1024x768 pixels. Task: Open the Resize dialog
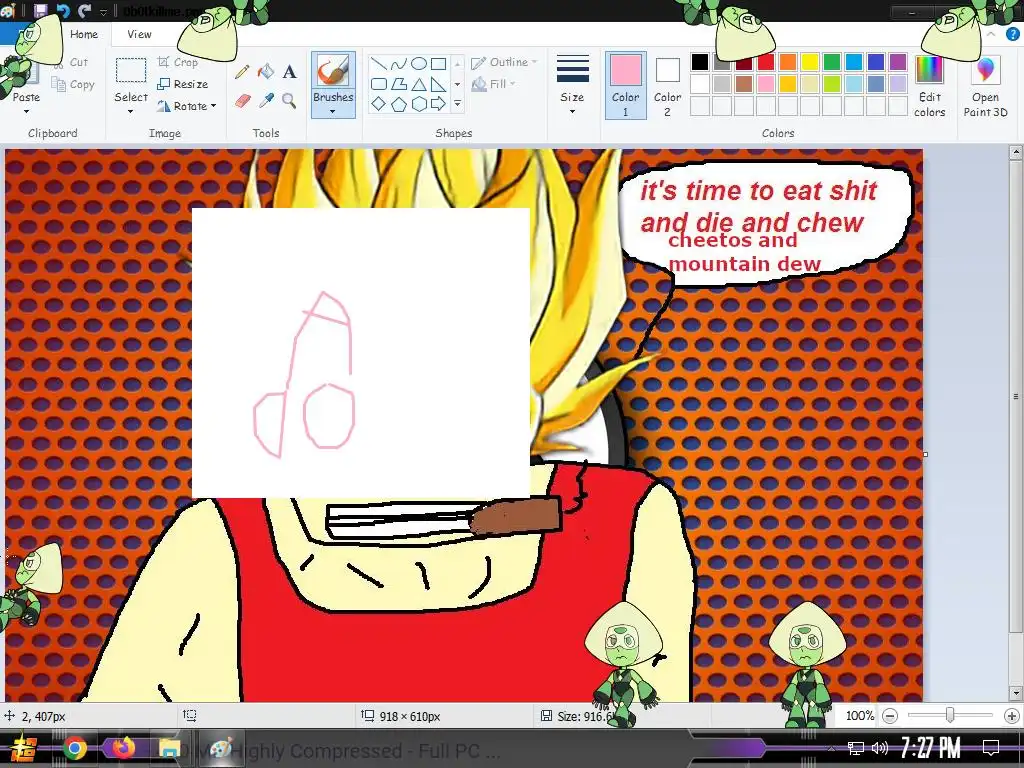click(x=182, y=84)
